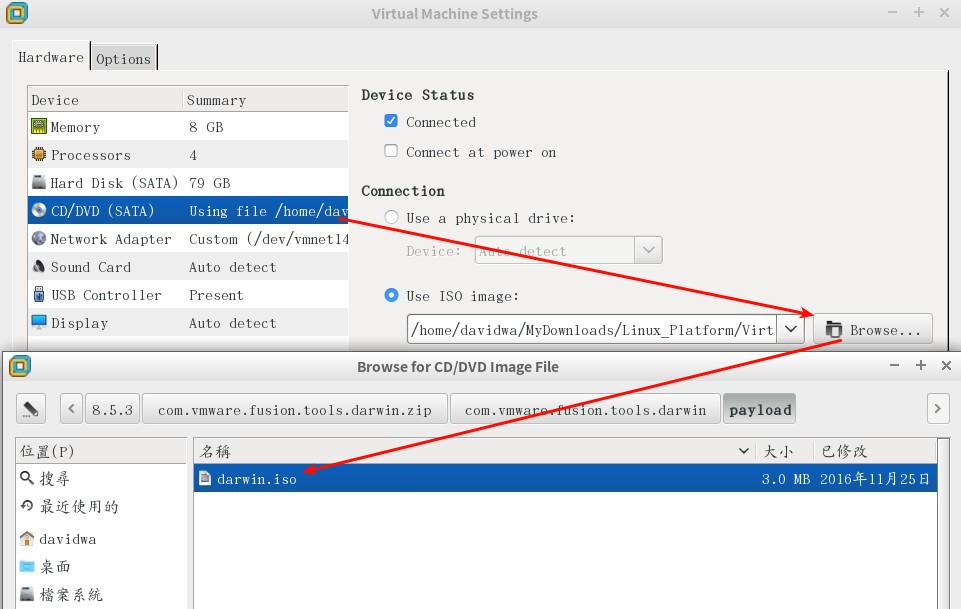
Task: Click the USB Controller icon
Action: pyautogui.click(x=39, y=295)
